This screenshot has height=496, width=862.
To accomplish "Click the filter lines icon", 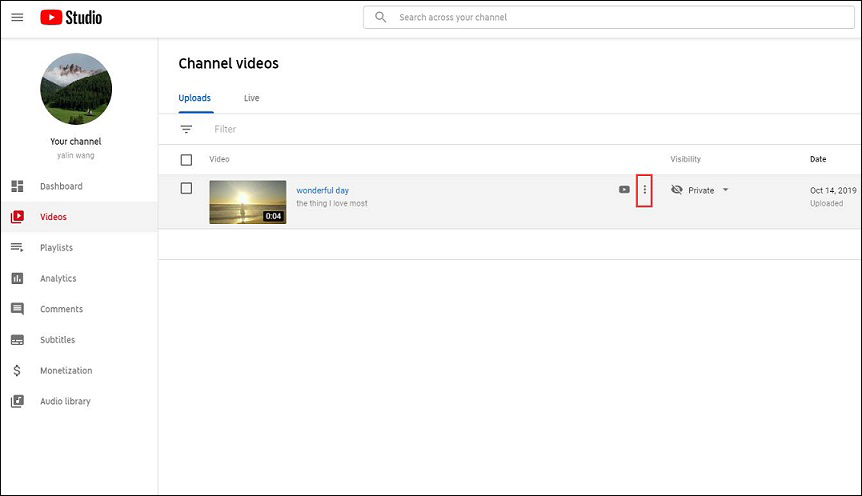I will [186, 129].
